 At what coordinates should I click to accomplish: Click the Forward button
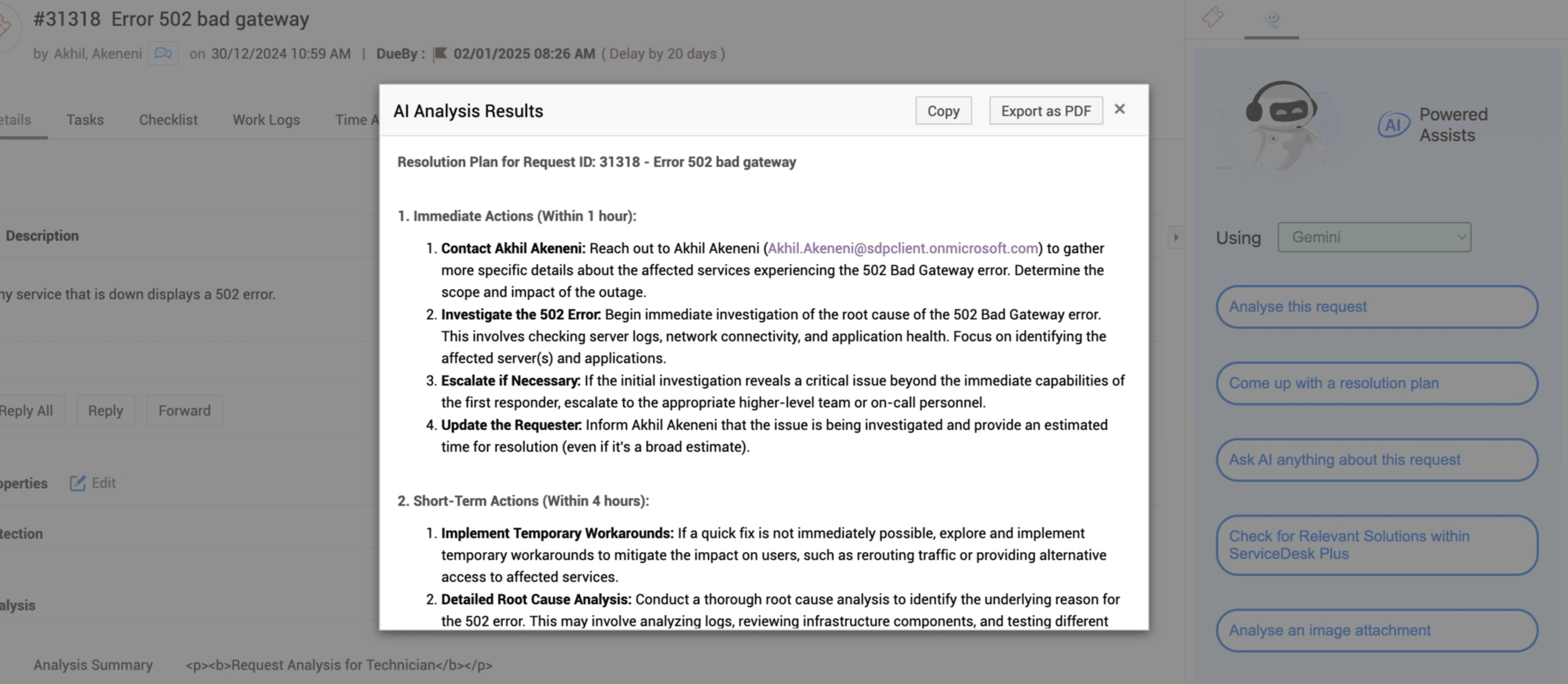pos(184,411)
